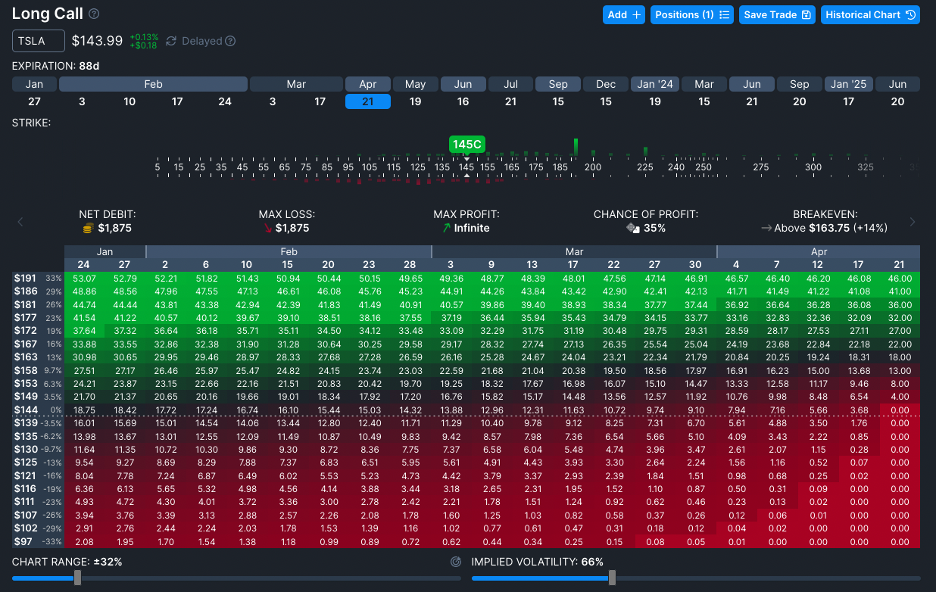936x592 pixels.
Task: Select the 200 strike on strike ruler
Action: click(x=593, y=167)
